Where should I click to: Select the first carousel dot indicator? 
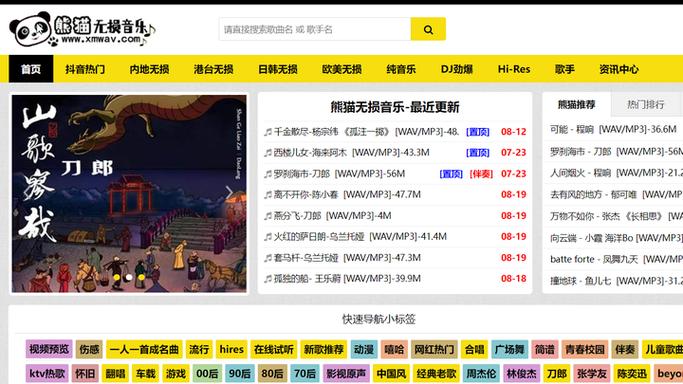point(116,277)
